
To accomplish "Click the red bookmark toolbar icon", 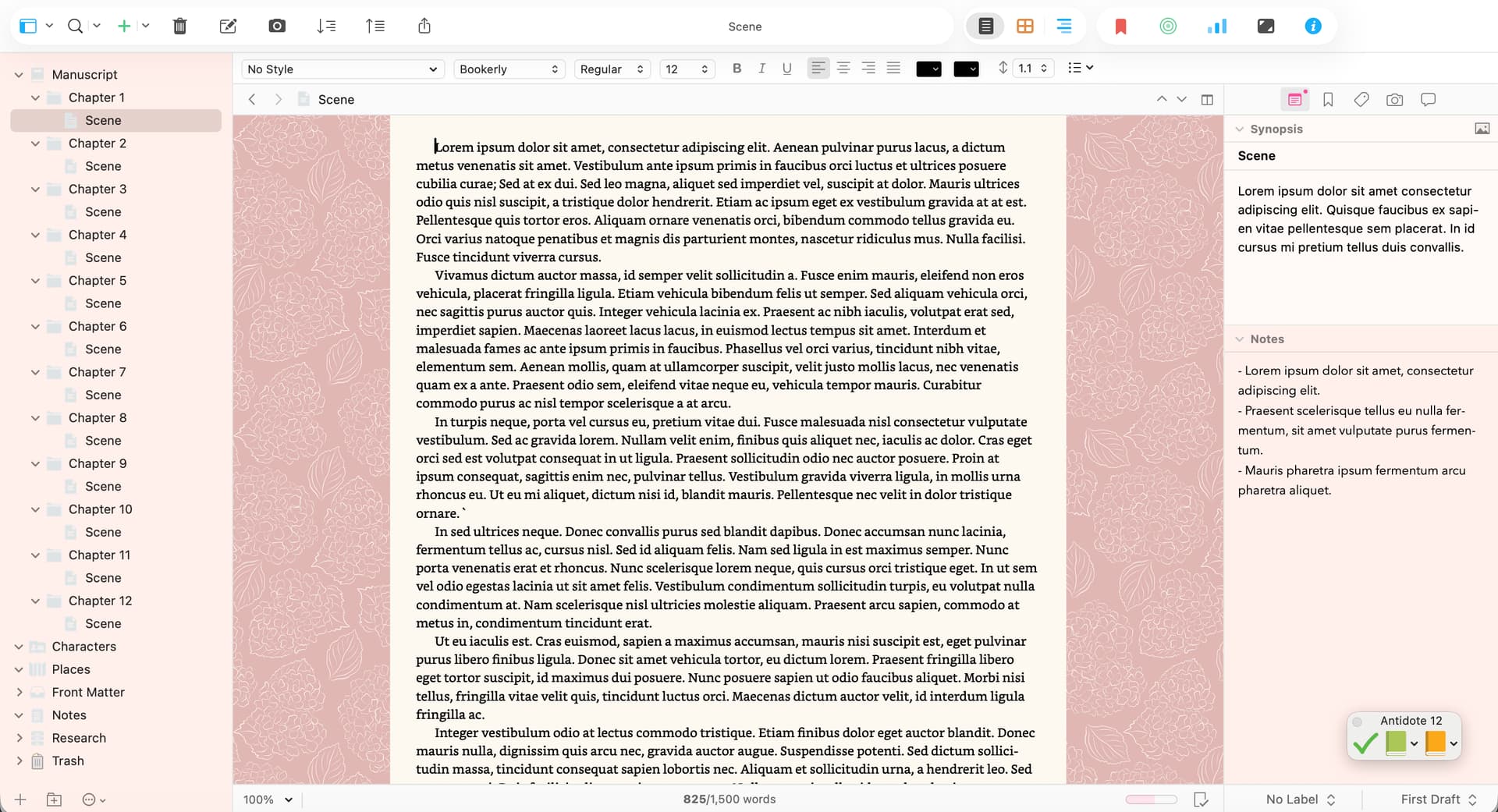I will [1120, 27].
